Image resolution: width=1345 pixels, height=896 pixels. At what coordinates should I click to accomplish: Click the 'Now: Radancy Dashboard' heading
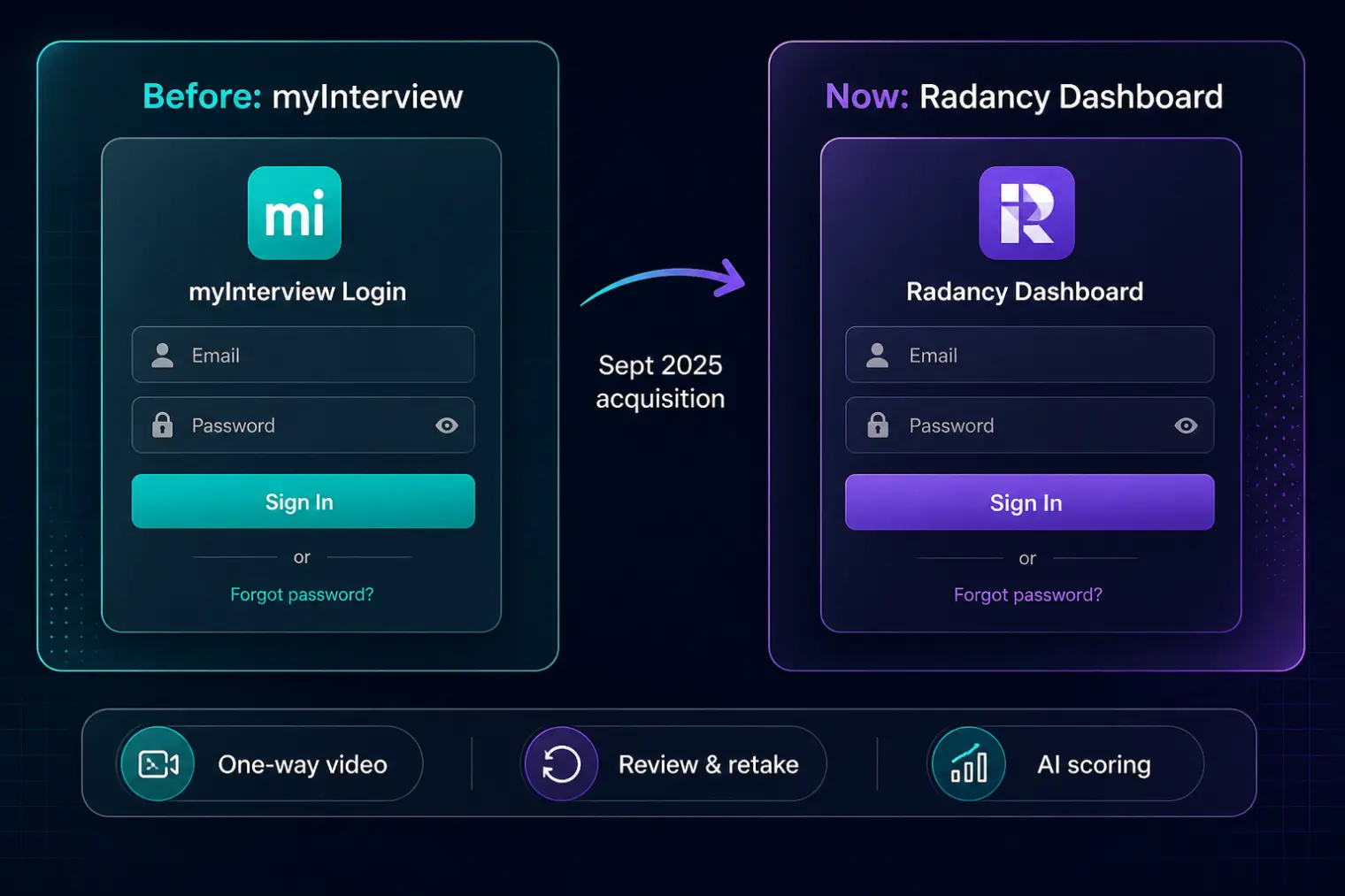[1024, 96]
